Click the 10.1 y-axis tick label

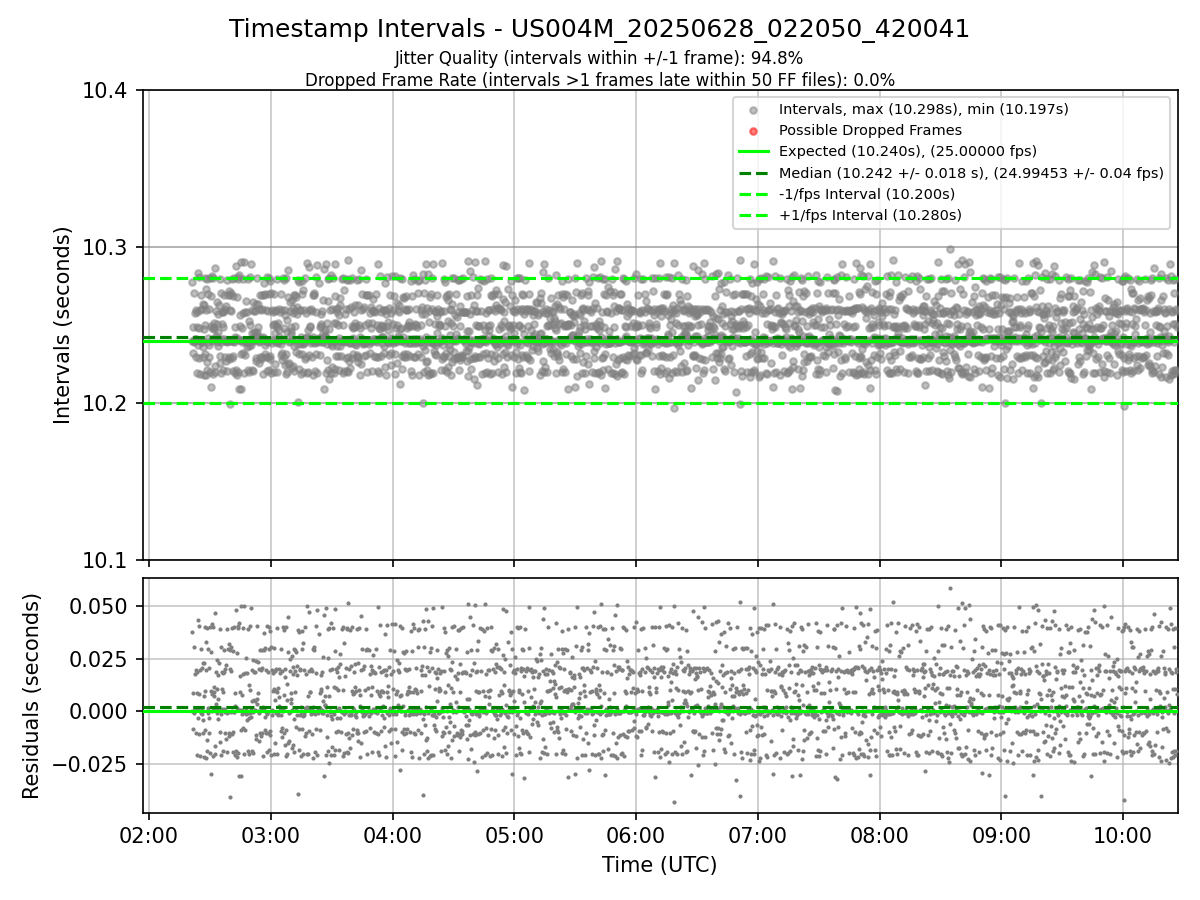click(105, 560)
